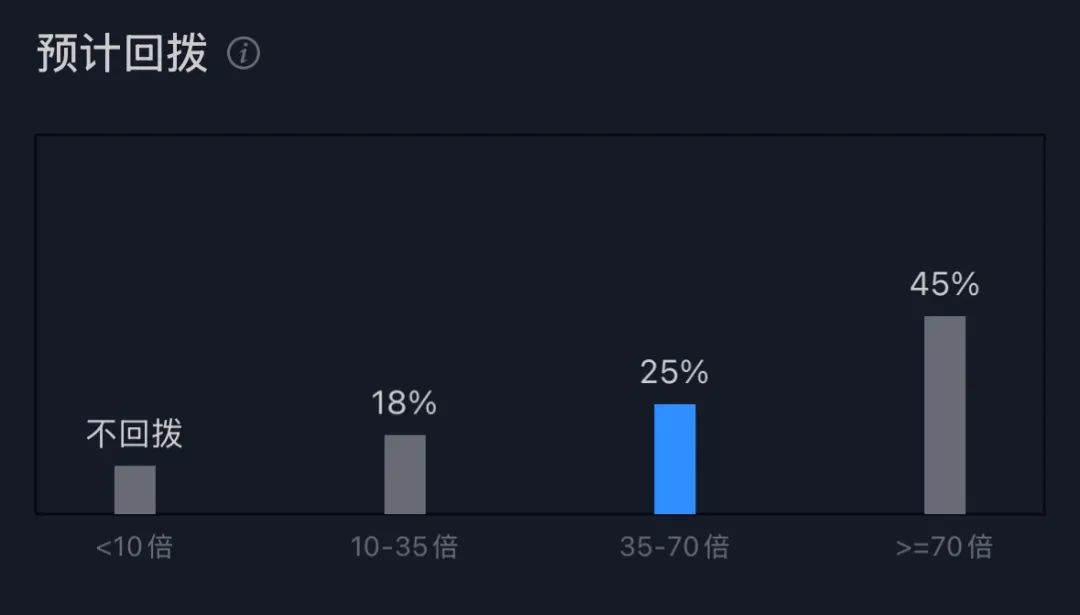Viewport: 1080px width, 615px height.
Task: Select the gray bar labeled 18%
Action: pos(405,474)
